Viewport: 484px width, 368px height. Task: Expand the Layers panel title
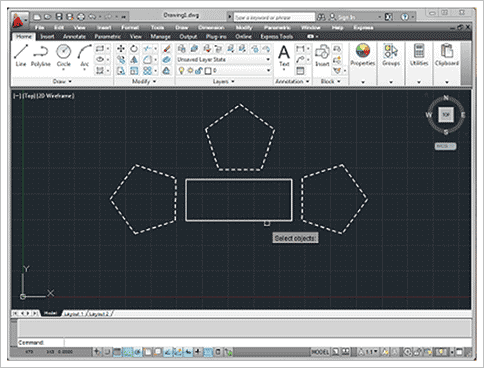tap(224, 81)
